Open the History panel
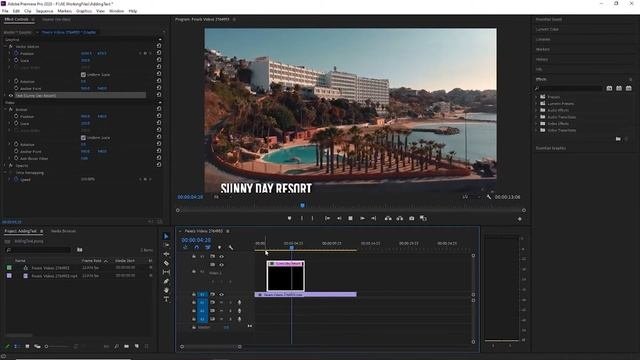 tap(542, 59)
